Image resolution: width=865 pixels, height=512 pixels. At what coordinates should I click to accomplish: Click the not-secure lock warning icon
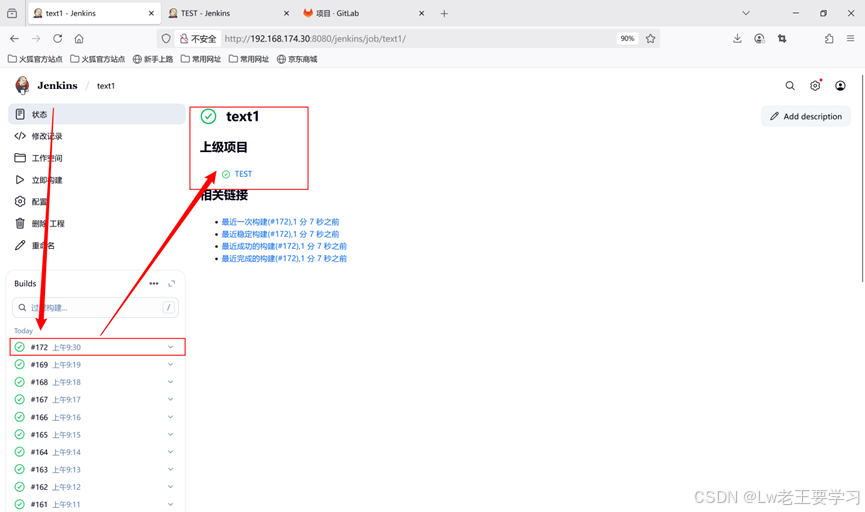click(184, 39)
